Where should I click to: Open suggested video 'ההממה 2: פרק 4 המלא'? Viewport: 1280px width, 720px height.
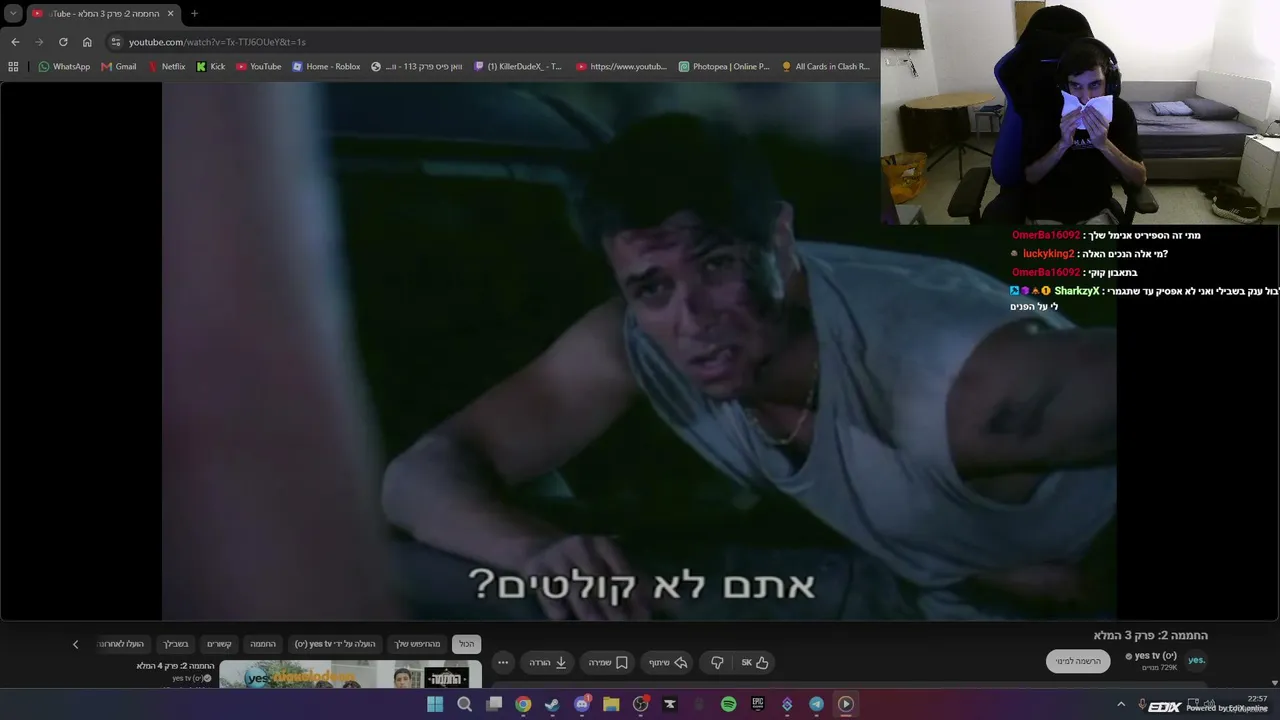(x=176, y=666)
